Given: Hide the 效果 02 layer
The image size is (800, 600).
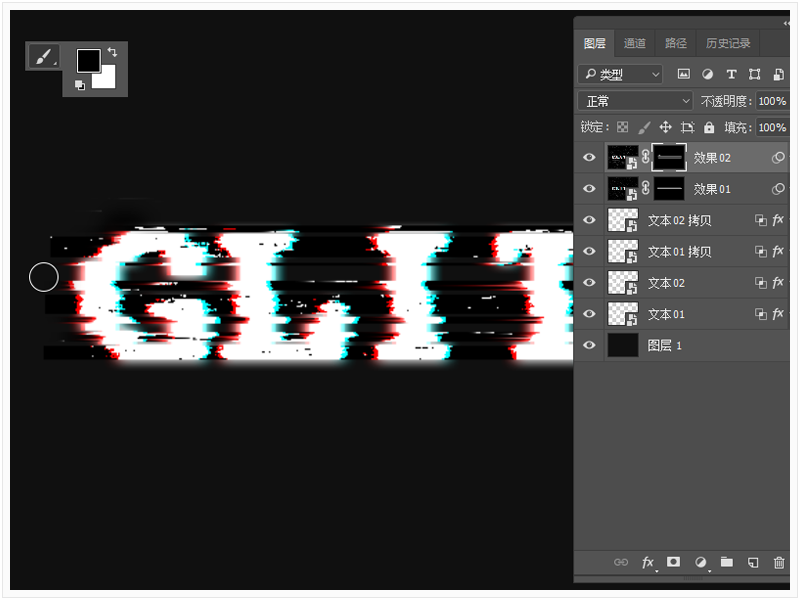Looking at the screenshot, I should [589, 157].
